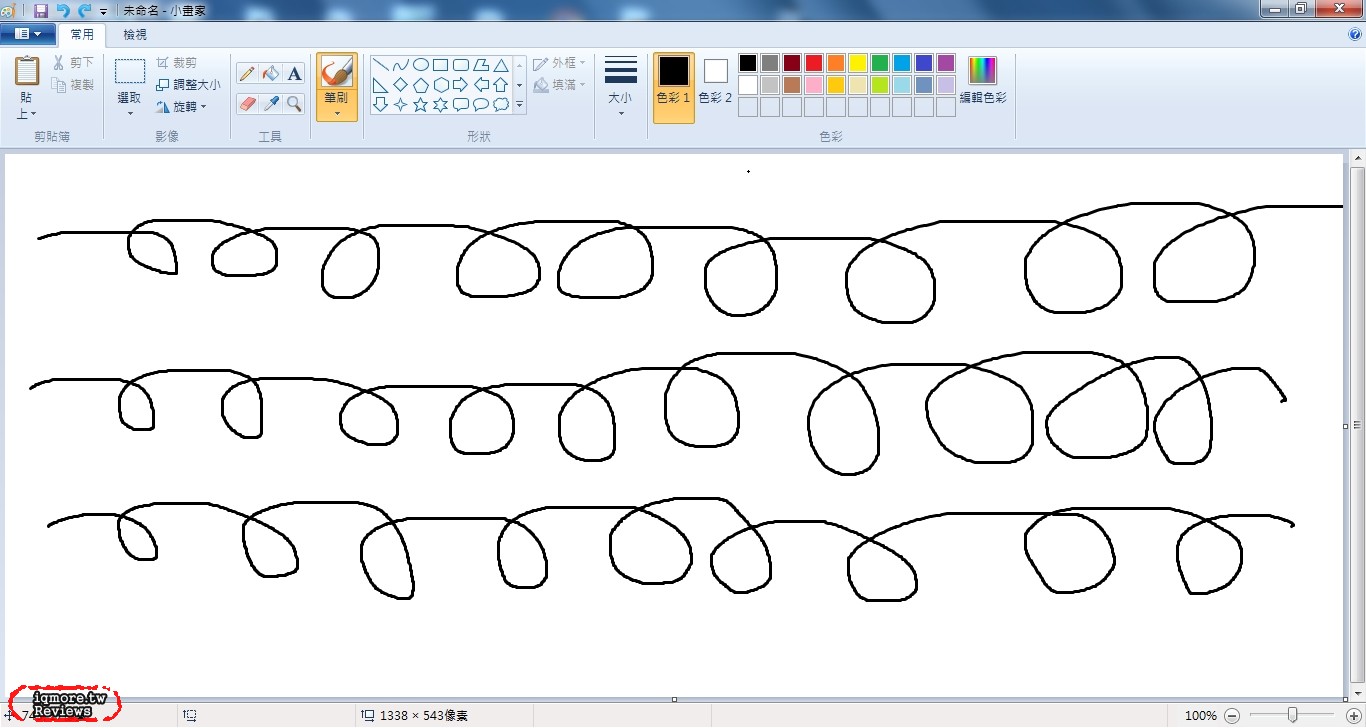Screen dimensions: 1366x728
Task: Choose the five-point star shape
Action: pyautogui.click(x=421, y=105)
